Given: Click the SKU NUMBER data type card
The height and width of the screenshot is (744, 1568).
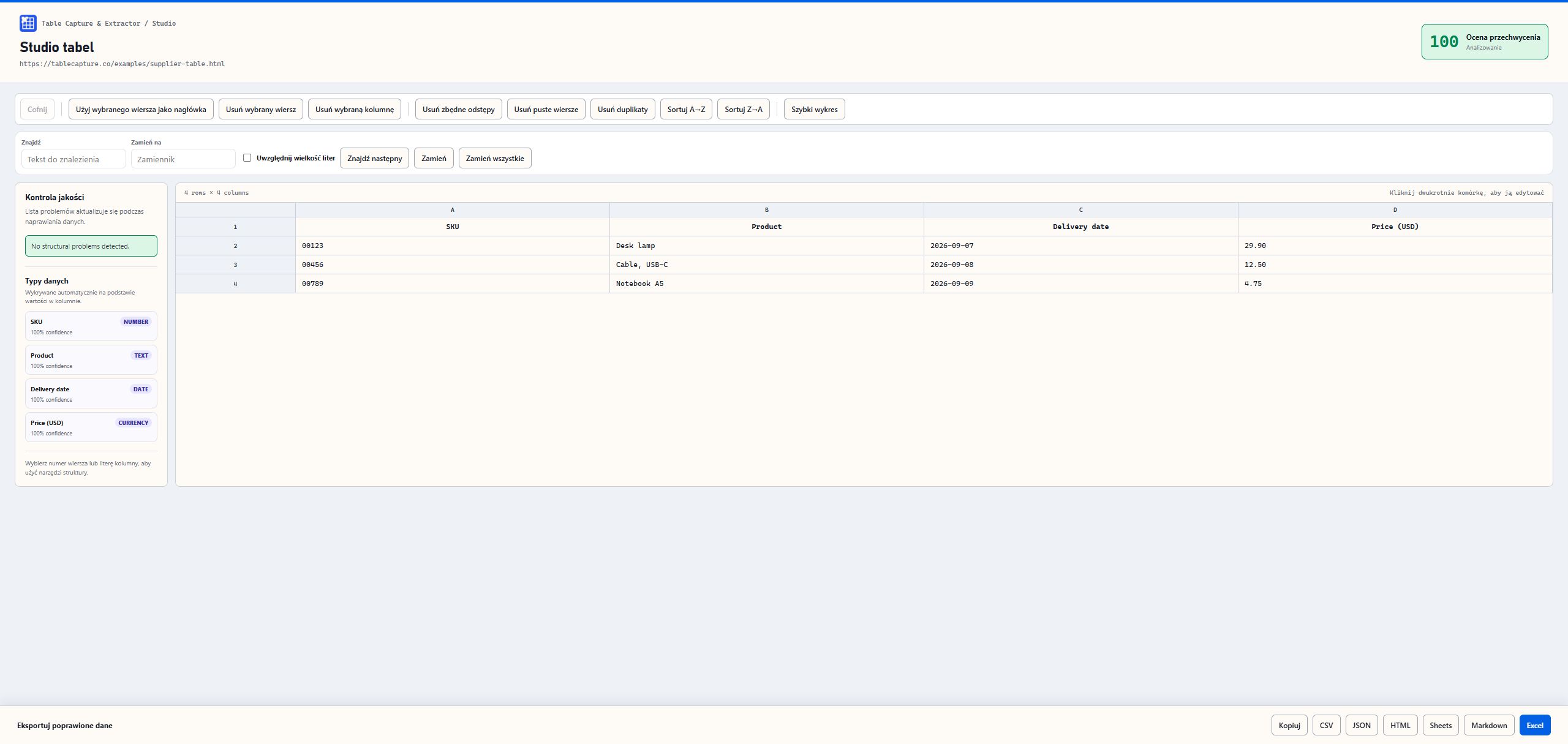Looking at the screenshot, I should click(91, 326).
